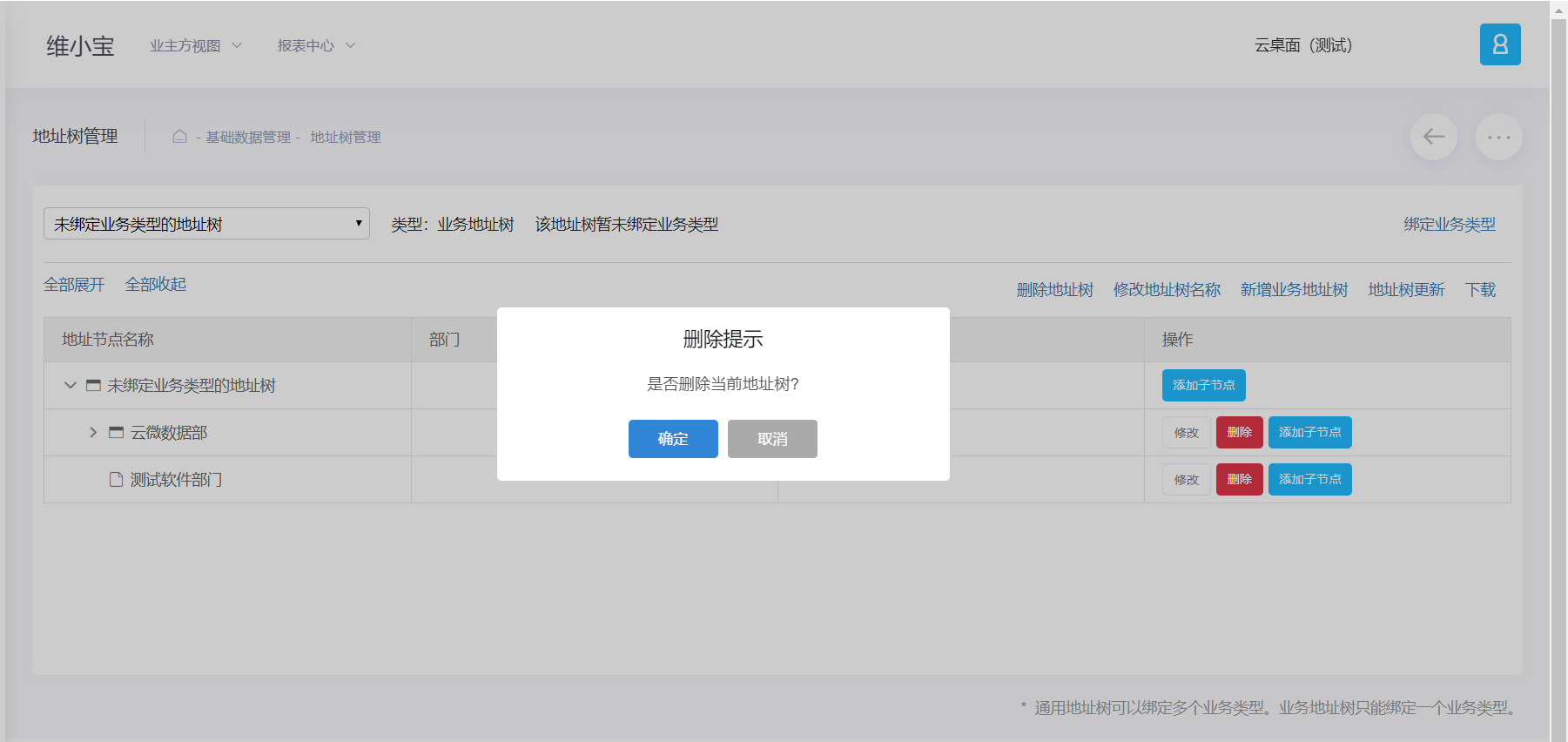Select the 测试软件部门 tree row label
The width and height of the screenshot is (1568, 742).
pyautogui.click(x=176, y=480)
